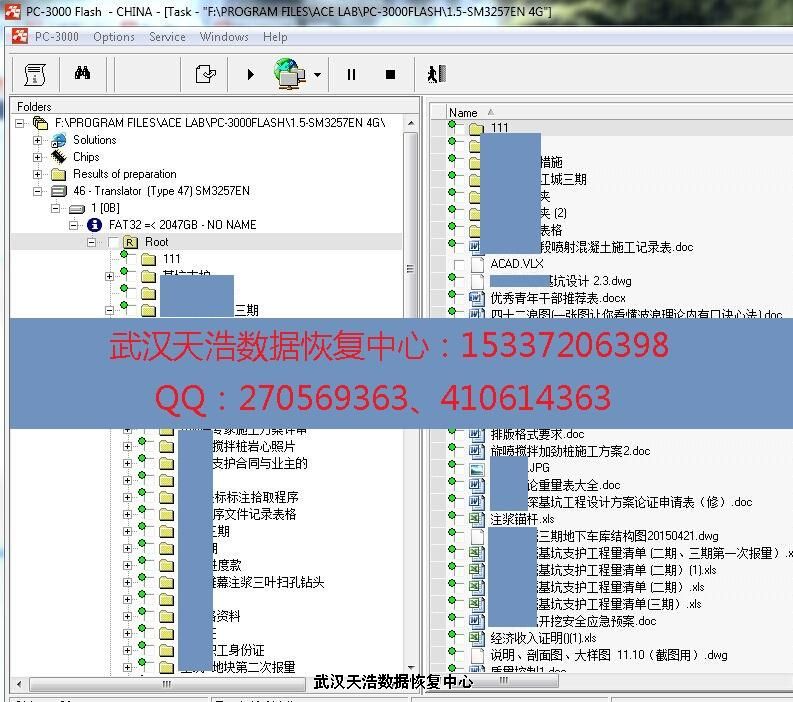Check the box for ACAD.VLX file

pos(459,264)
